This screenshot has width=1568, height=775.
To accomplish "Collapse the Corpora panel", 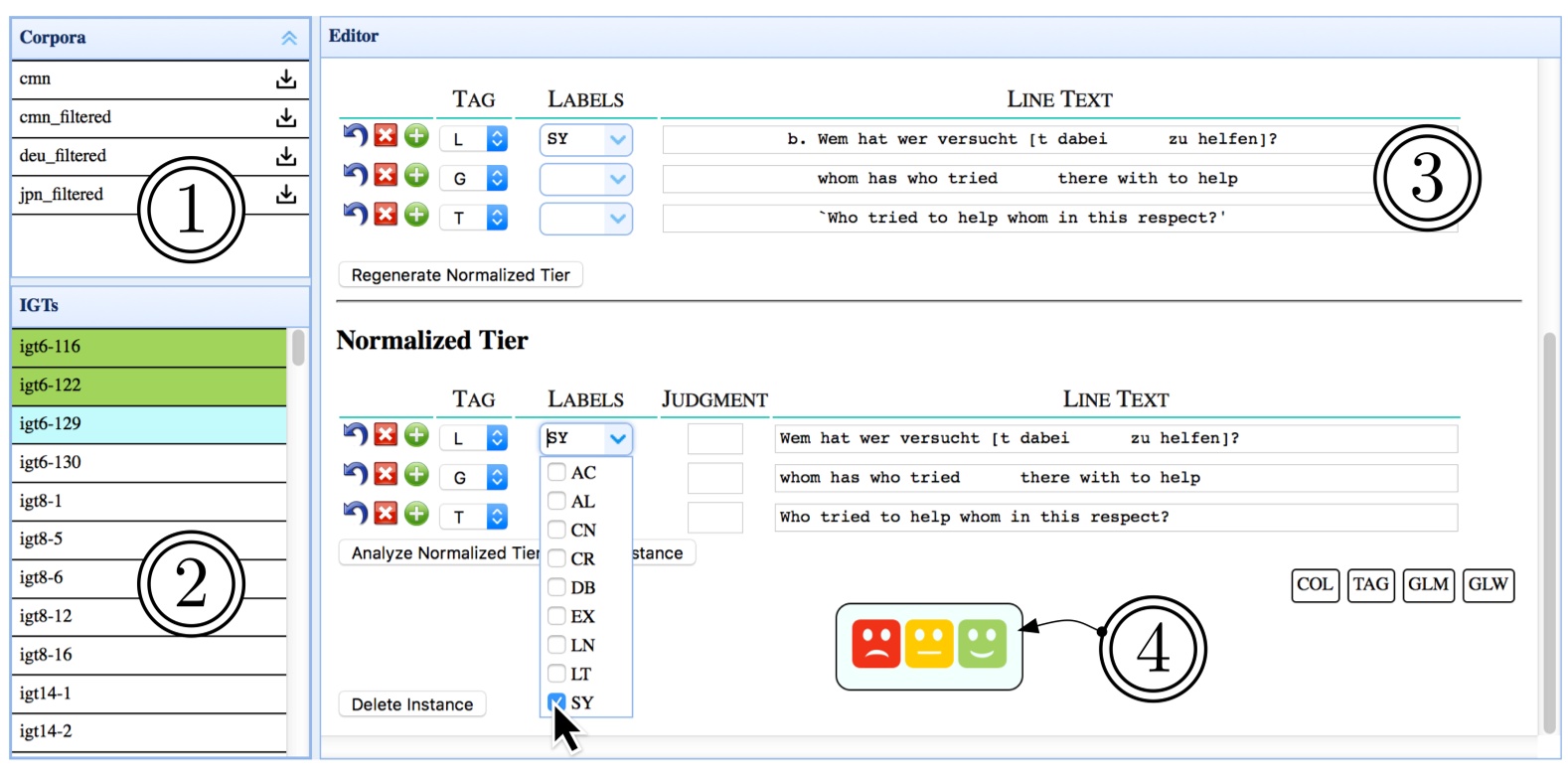I will click(x=289, y=38).
